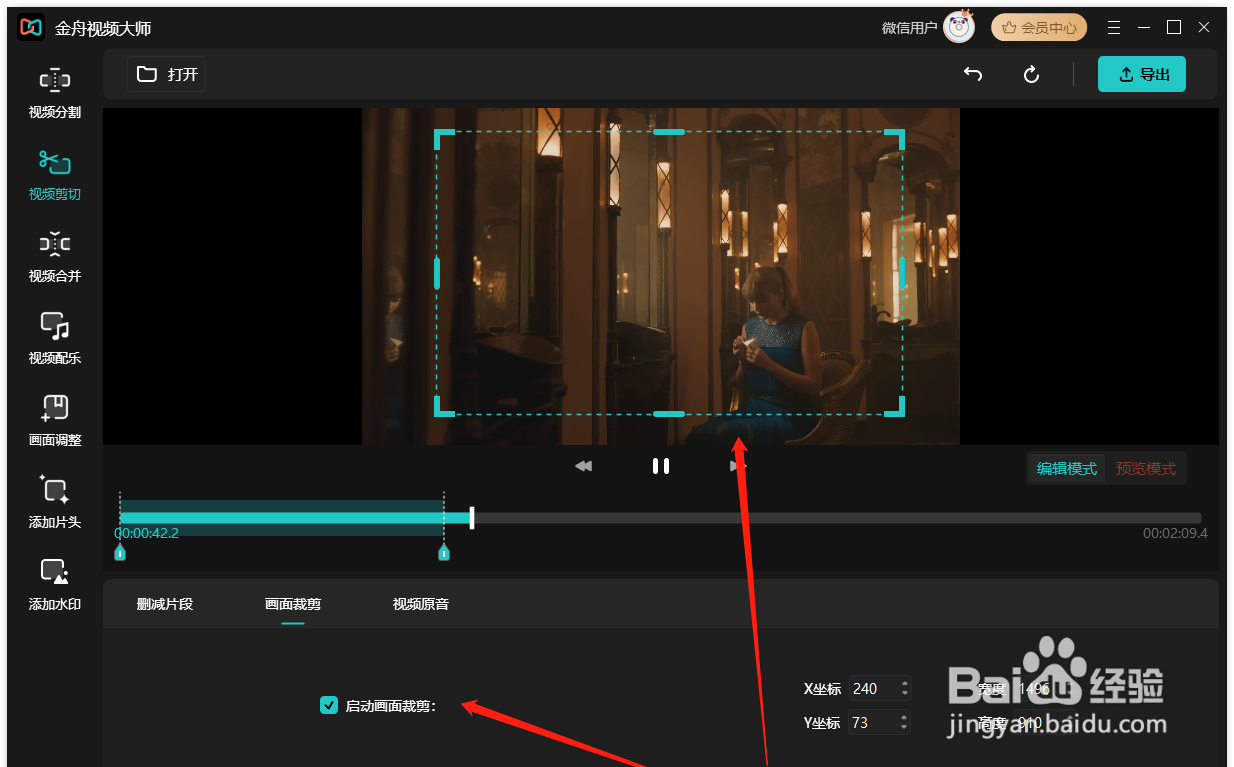Open the 添加水印 add watermark tool

(55, 586)
